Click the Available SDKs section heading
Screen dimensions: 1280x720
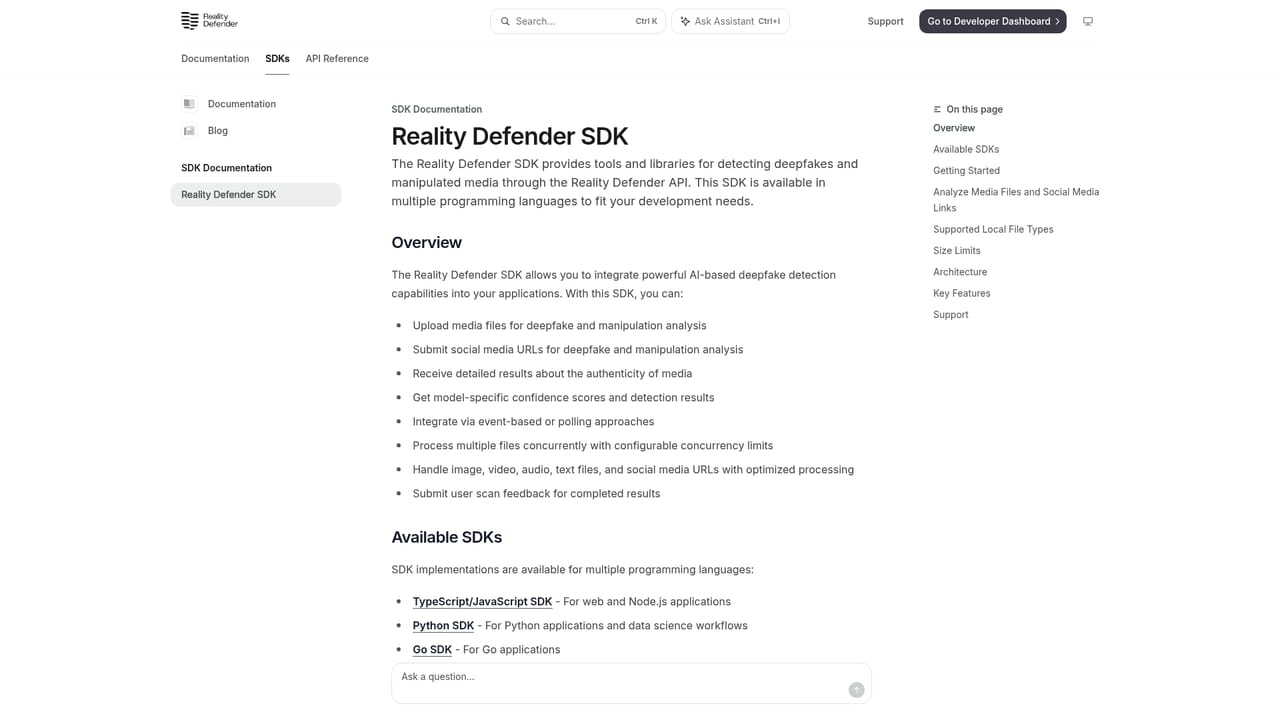click(x=446, y=537)
